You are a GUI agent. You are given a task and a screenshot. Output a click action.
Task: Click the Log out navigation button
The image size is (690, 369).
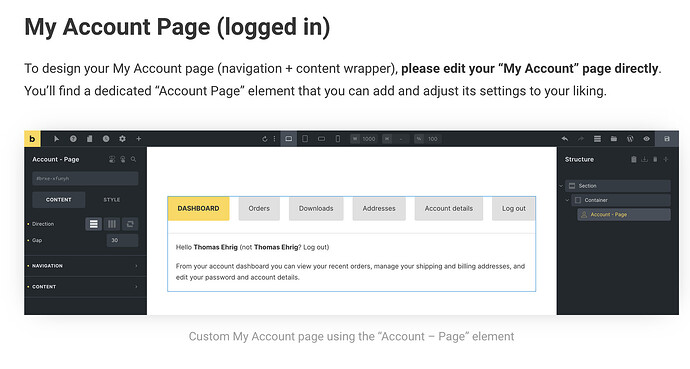[514, 208]
